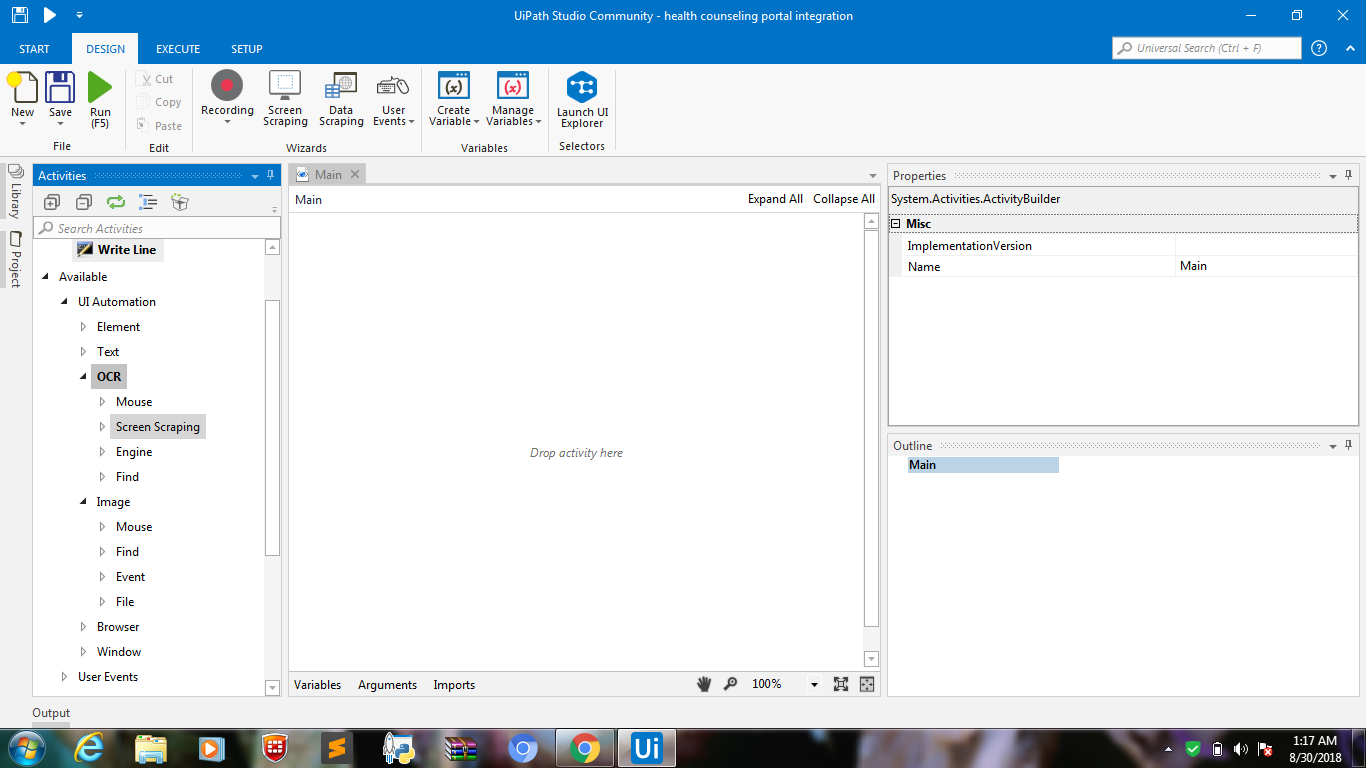Click the Cut command

tap(156, 79)
